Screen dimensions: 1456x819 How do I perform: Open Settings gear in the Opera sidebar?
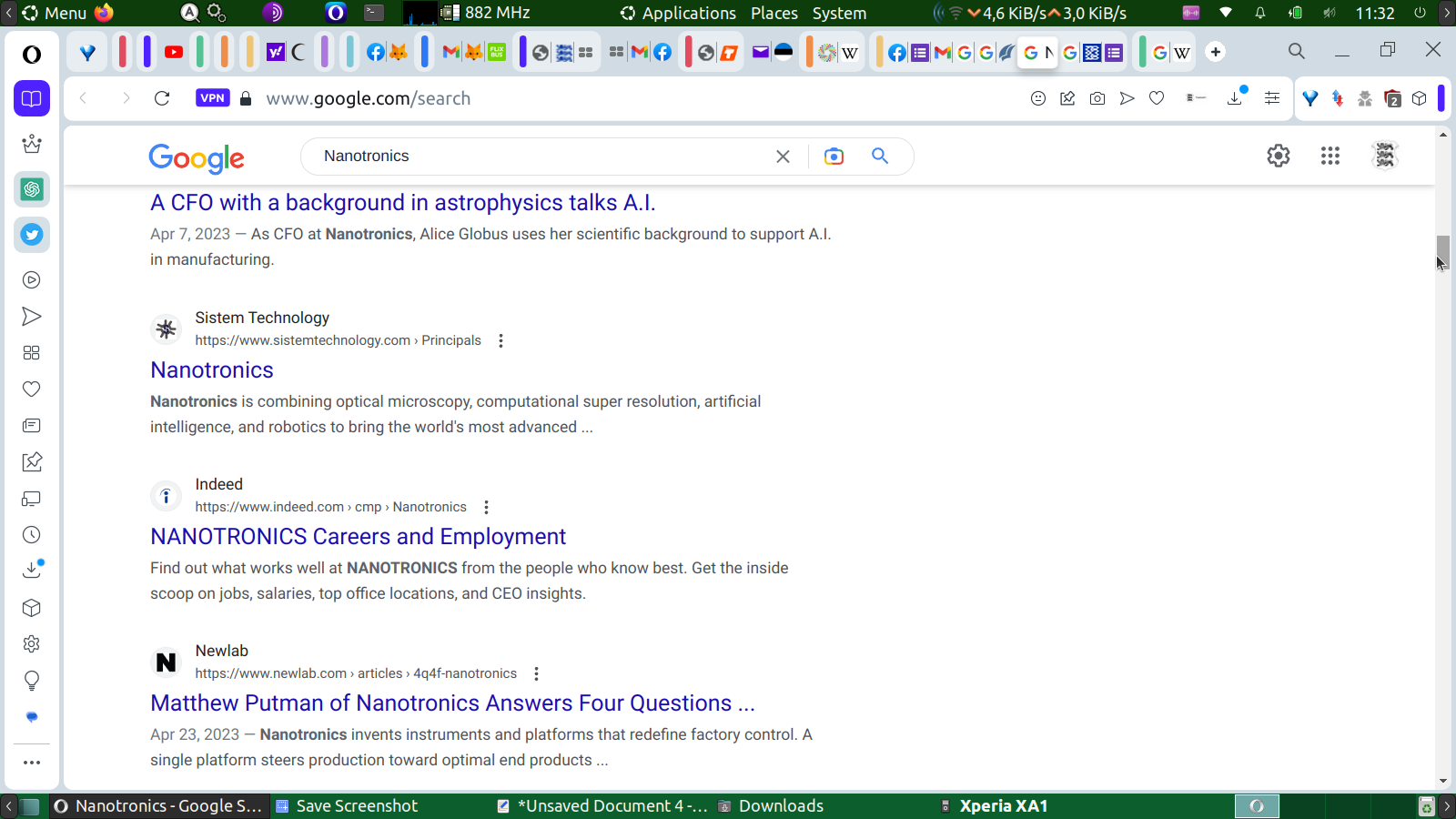click(32, 644)
